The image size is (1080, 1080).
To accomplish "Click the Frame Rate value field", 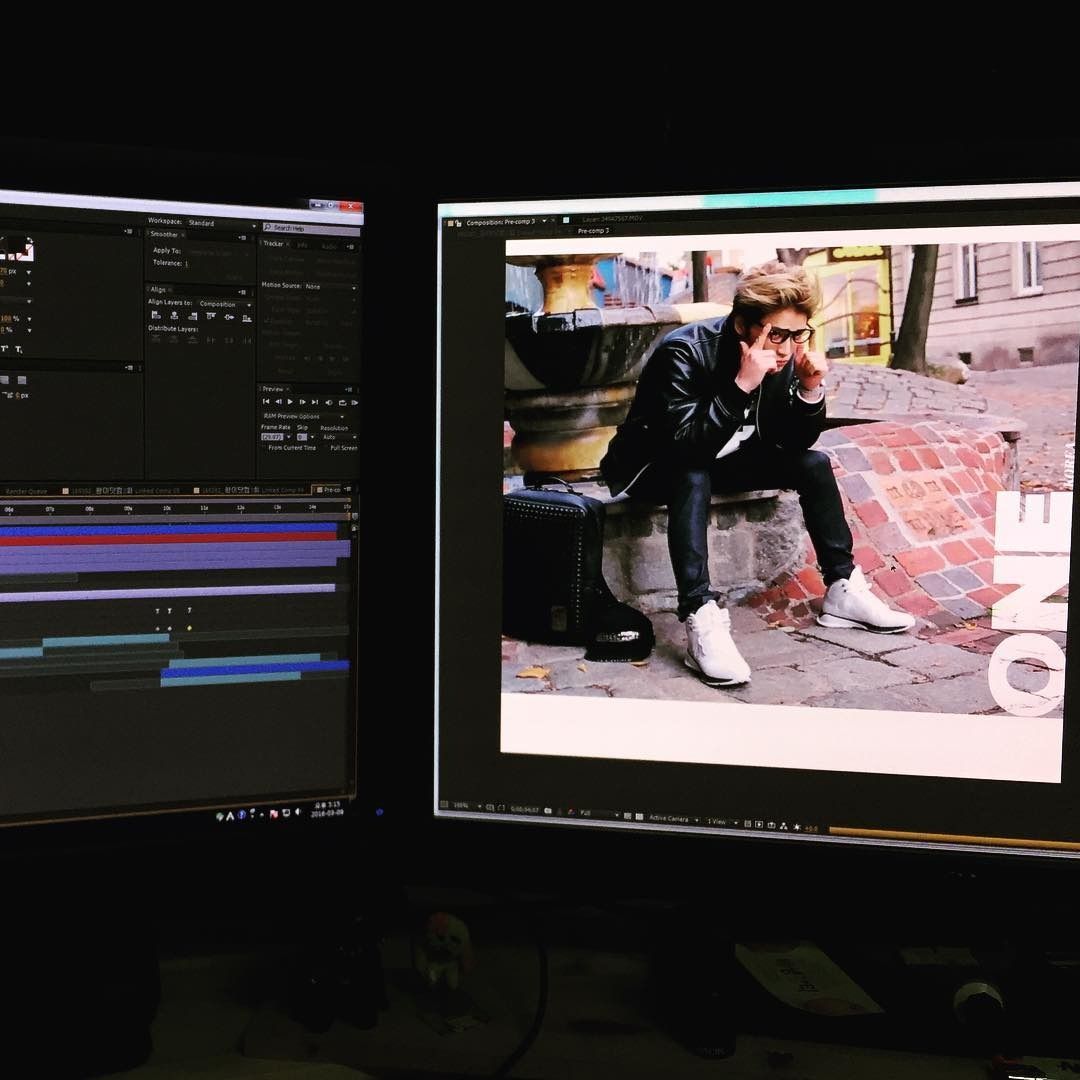I will click(272, 437).
